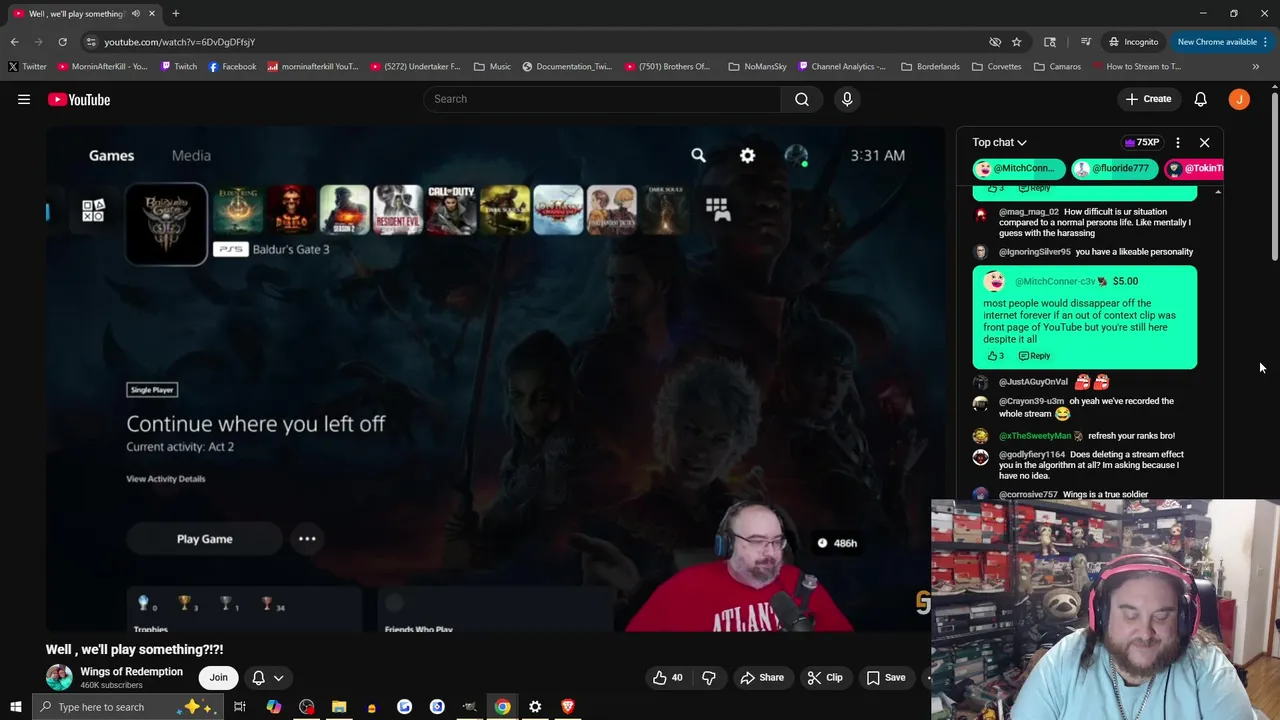Image resolution: width=1280 pixels, height=720 pixels.
Task: Open the Borderlands bookmarks folder
Action: (x=930, y=67)
